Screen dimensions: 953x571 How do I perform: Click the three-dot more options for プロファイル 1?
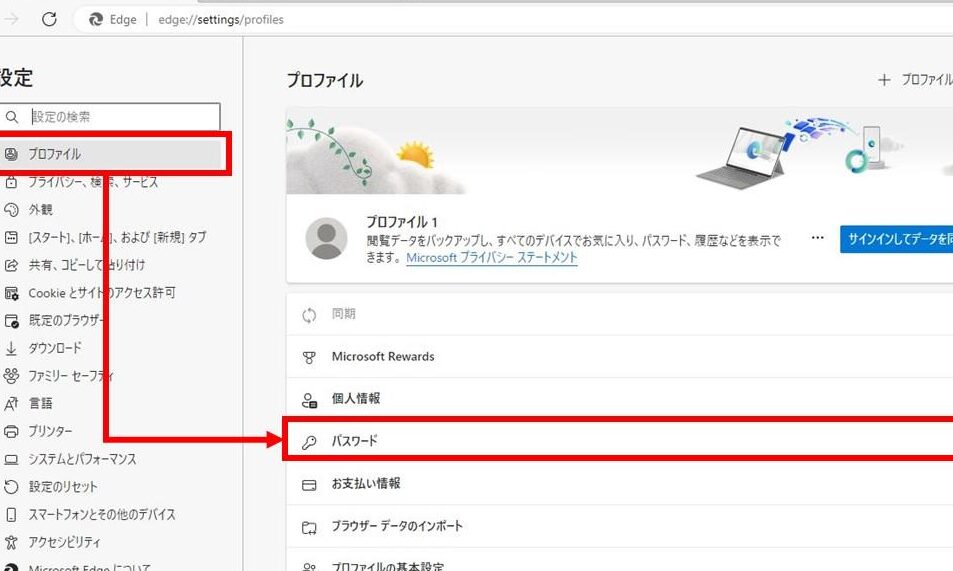click(818, 239)
